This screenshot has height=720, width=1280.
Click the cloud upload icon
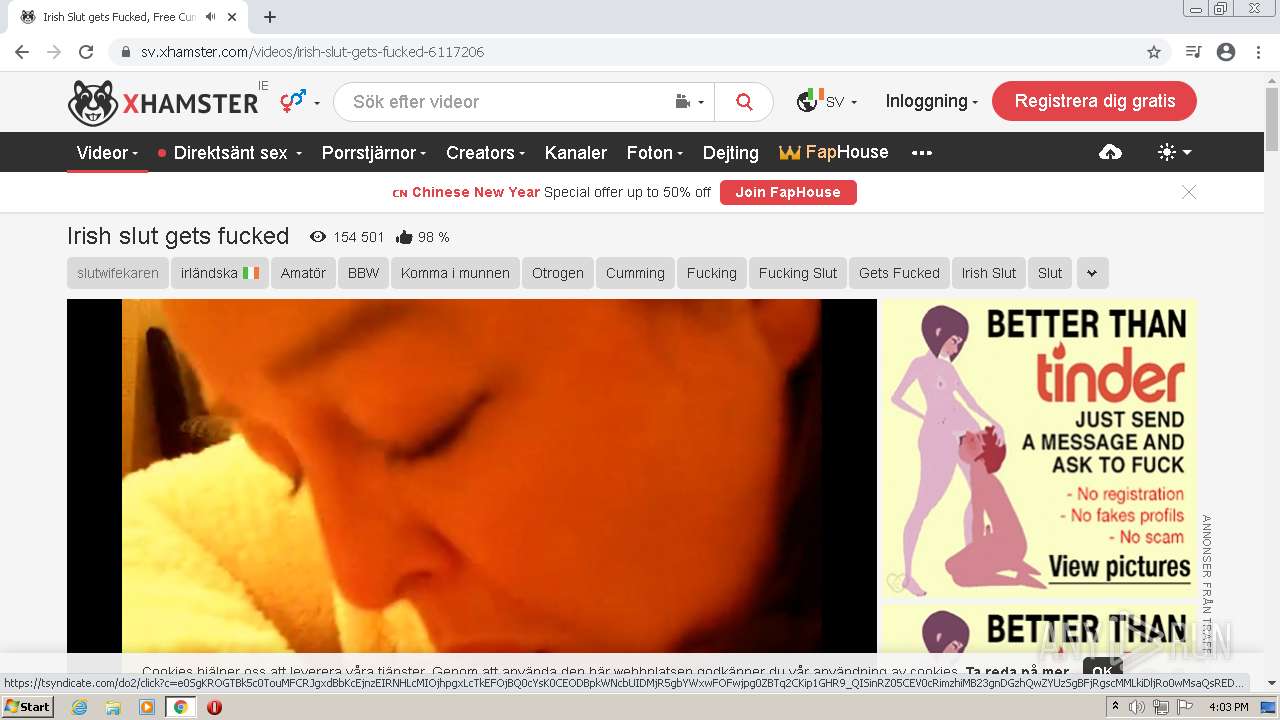(x=1110, y=153)
